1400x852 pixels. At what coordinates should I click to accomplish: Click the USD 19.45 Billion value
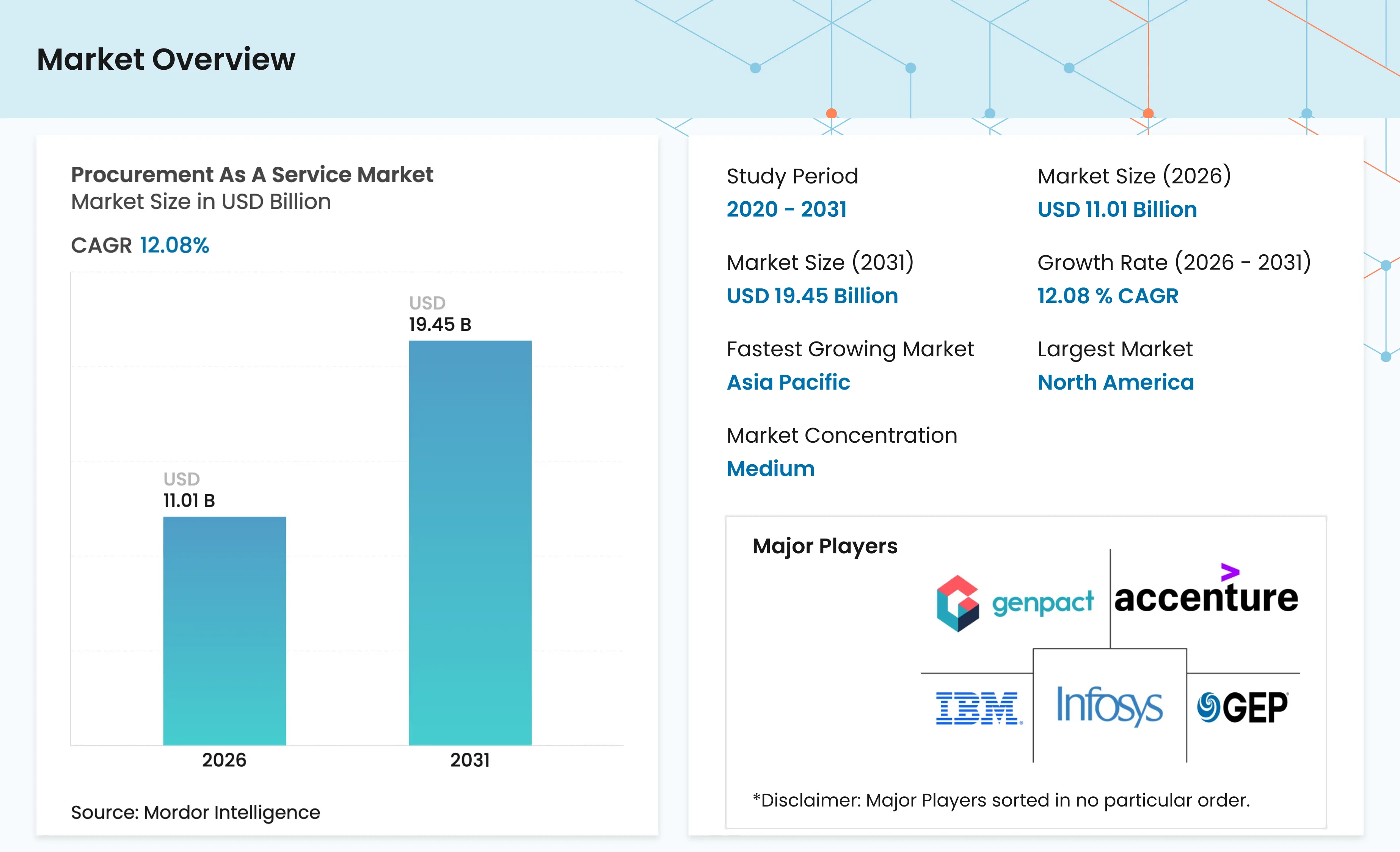pos(812,296)
